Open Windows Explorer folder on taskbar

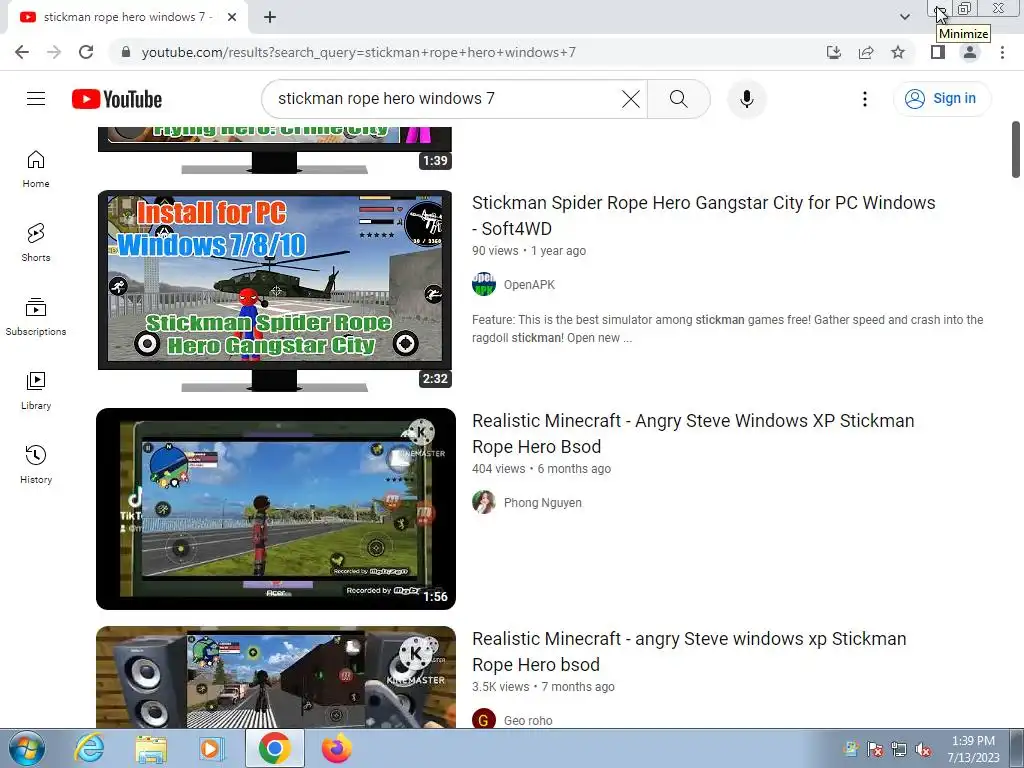tap(151, 748)
